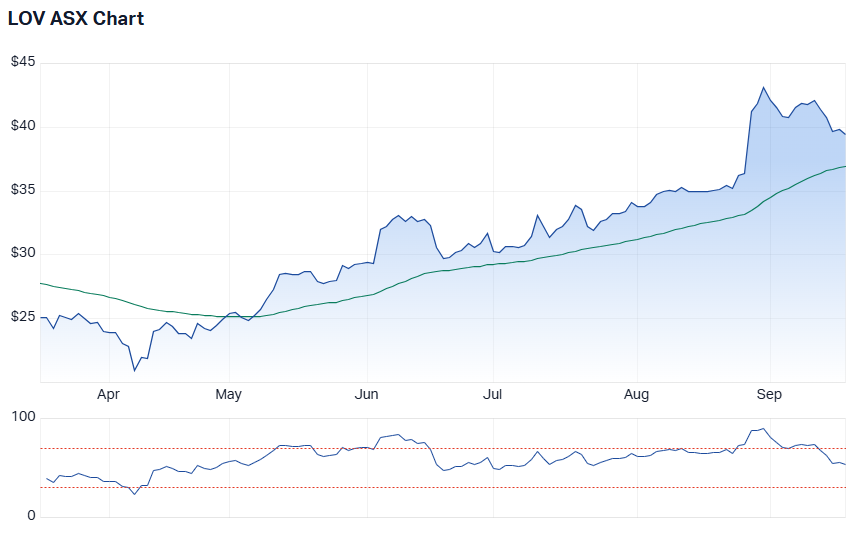Click the $40 price axis label
Screen dimensions: 846x534
(x=23, y=126)
